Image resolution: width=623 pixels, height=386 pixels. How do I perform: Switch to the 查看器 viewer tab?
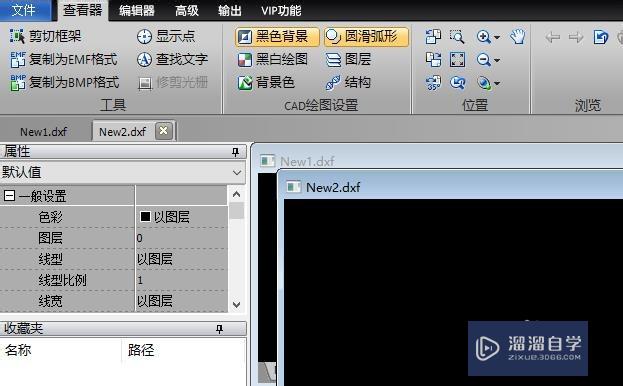83,10
